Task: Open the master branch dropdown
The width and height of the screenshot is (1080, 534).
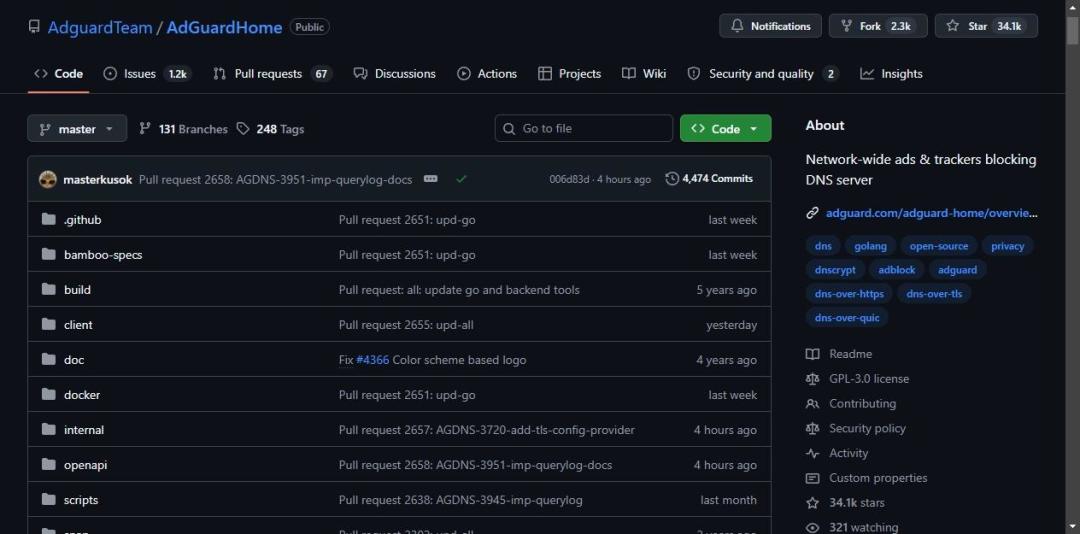Action: [77, 129]
